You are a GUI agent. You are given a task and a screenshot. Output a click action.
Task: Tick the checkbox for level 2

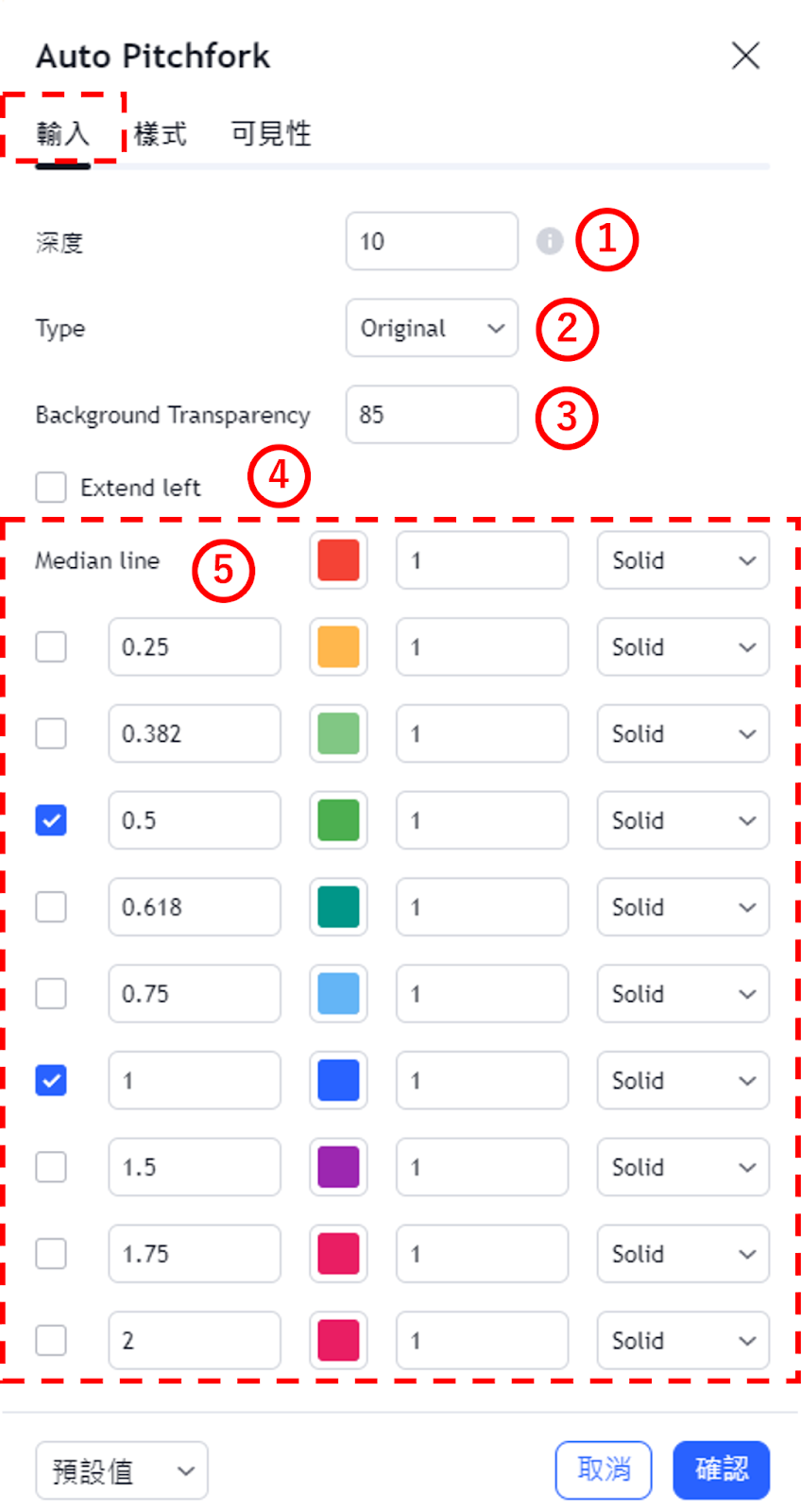[x=51, y=1340]
